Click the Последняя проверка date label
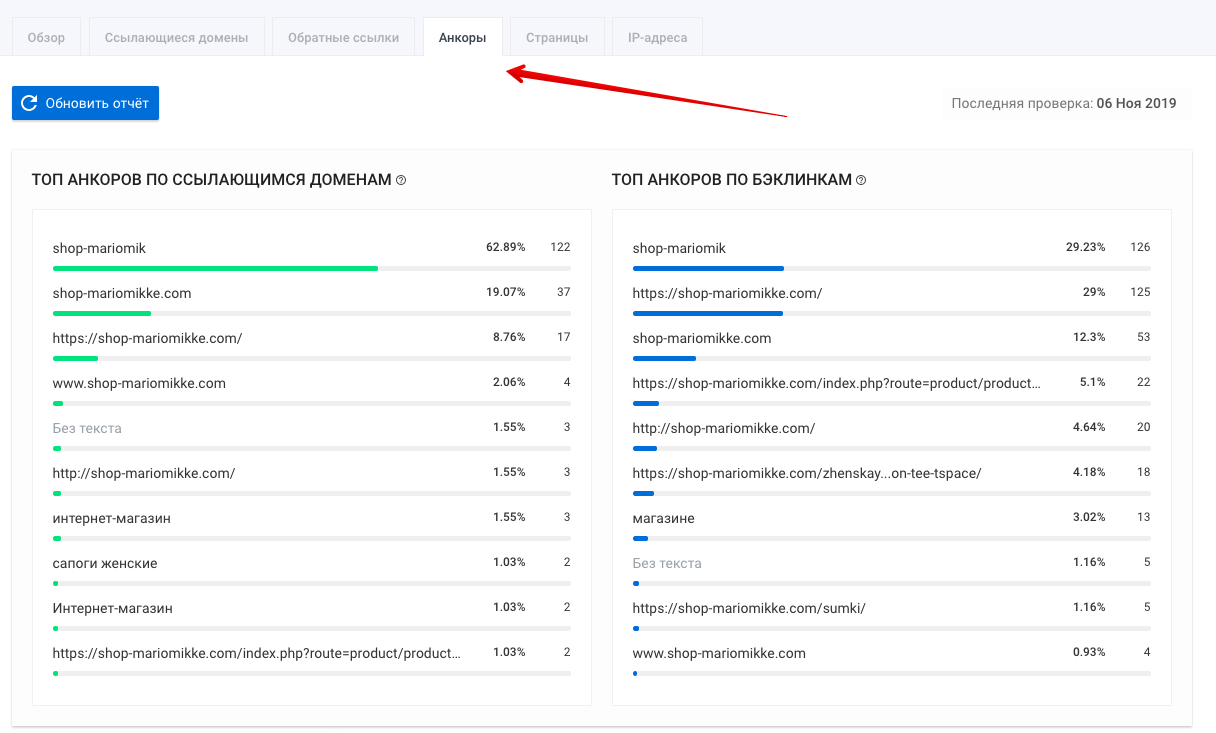Image resolution: width=1216 pixels, height=733 pixels. pos(1064,103)
